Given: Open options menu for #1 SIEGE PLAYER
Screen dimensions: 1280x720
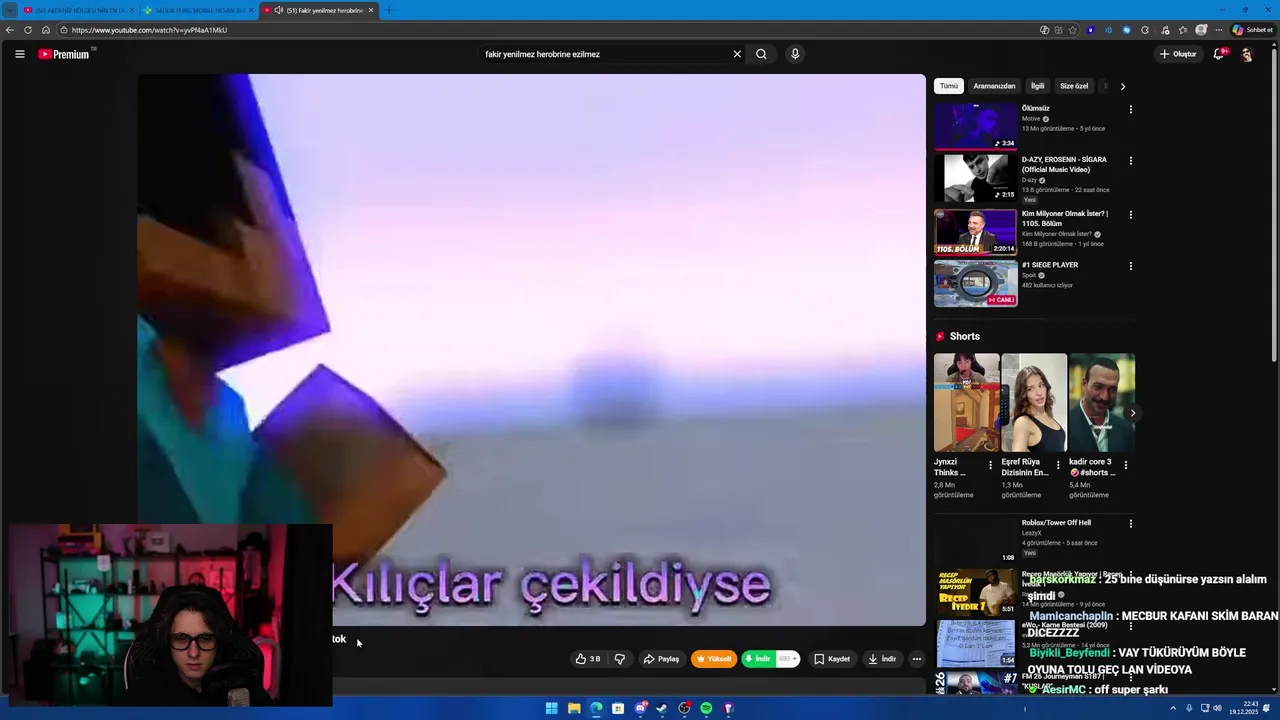Looking at the screenshot, I should tap(1131, 266).
